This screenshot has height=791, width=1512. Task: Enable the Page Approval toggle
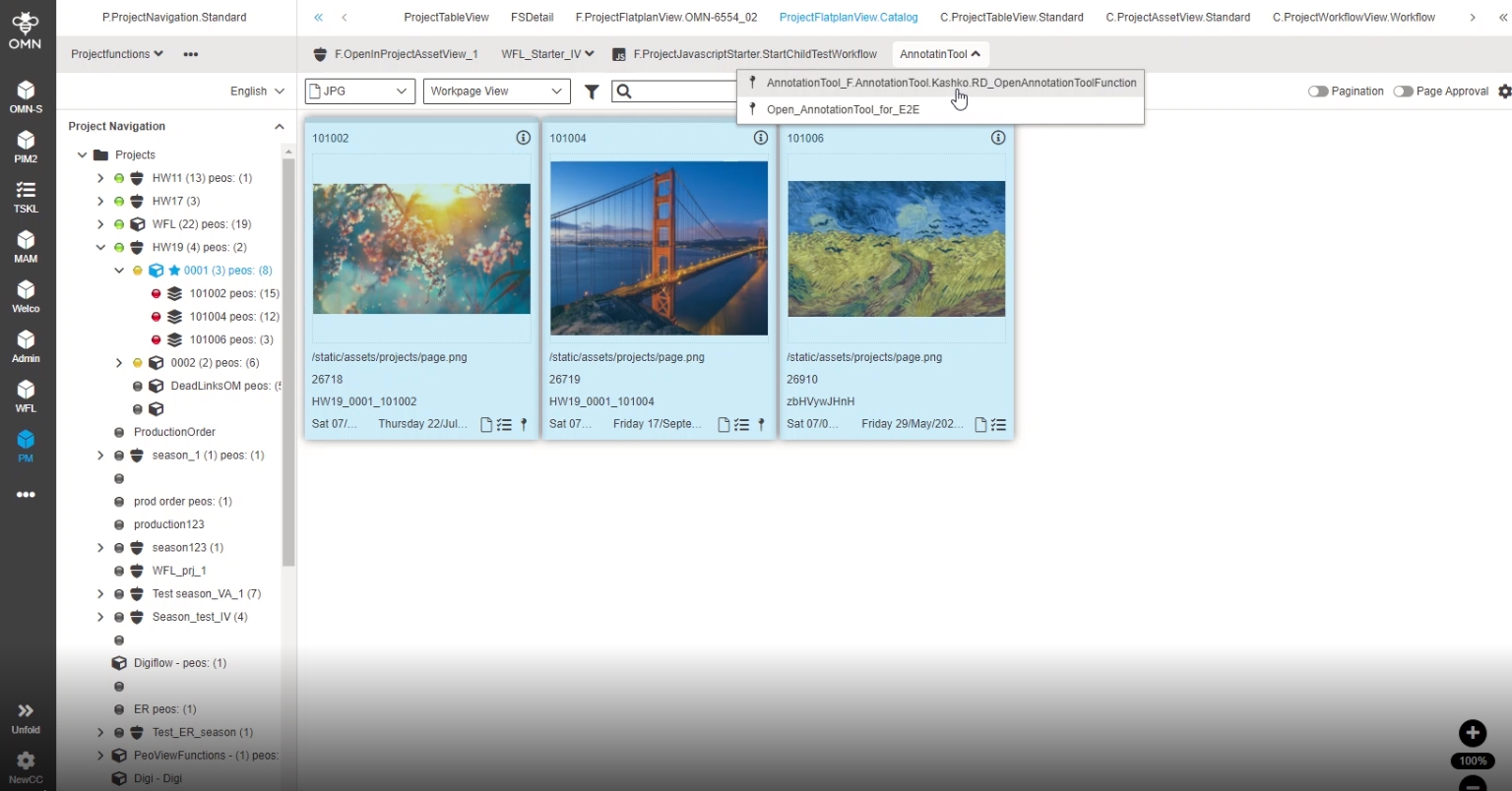pyautogui.click(x=1403, y=91)
